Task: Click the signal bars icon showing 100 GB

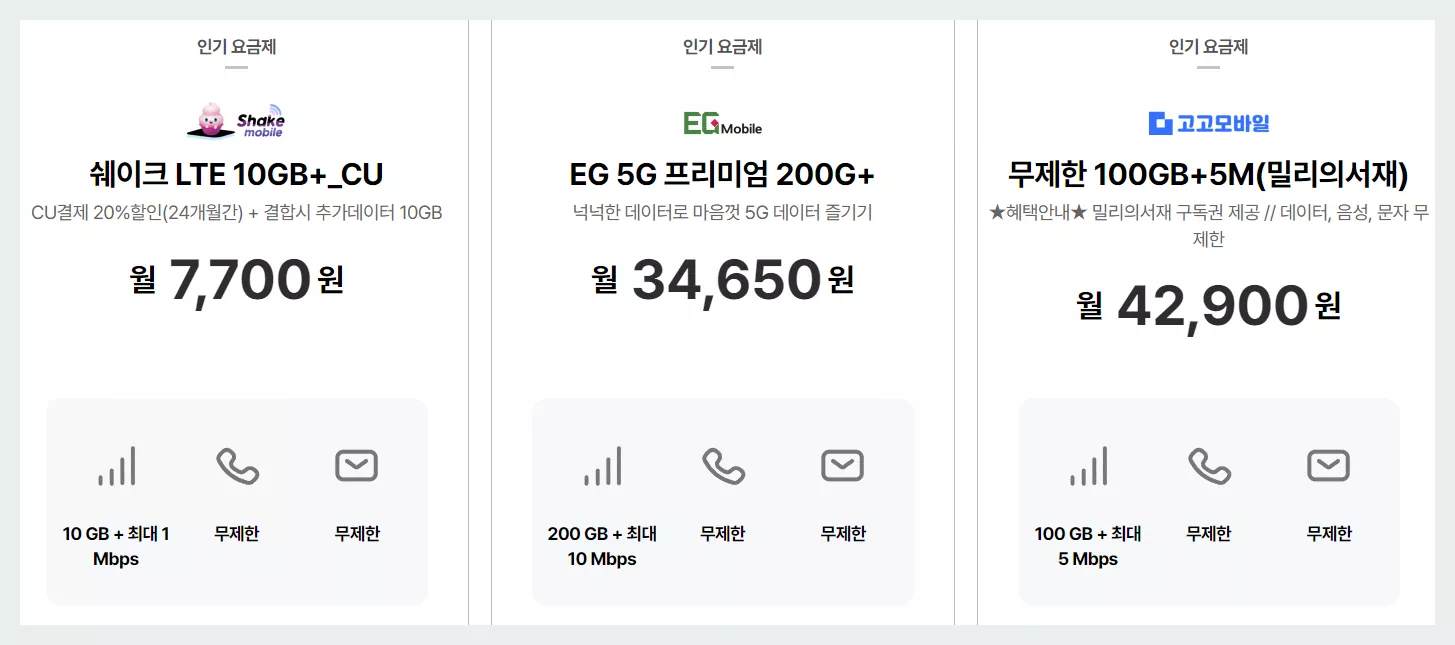Action: (1086, 464)
